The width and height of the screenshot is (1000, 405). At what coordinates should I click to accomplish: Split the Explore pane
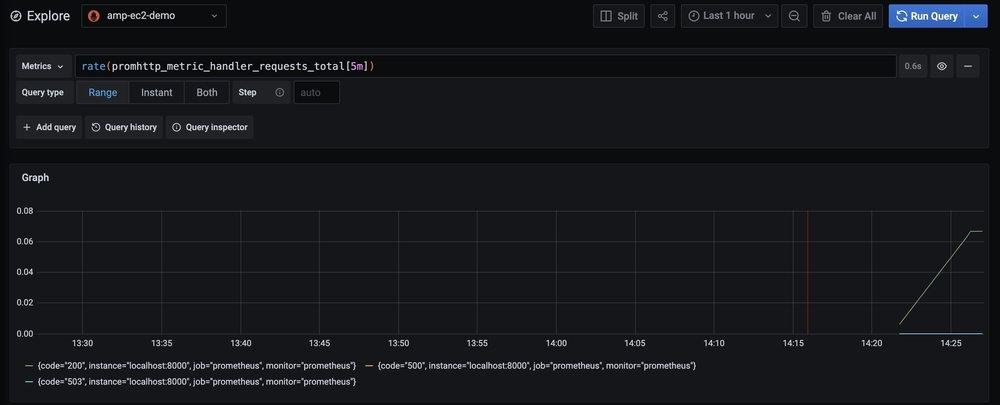click(x=619, y=16)
